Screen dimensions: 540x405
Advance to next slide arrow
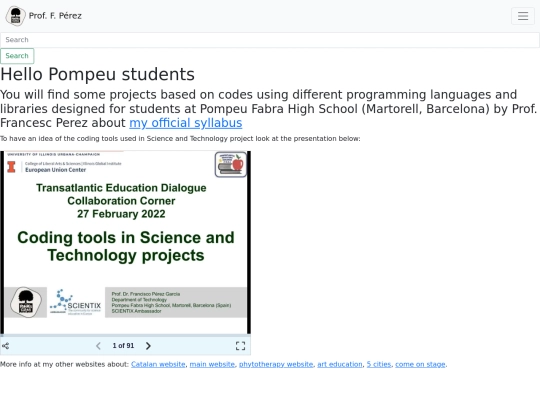148,346
